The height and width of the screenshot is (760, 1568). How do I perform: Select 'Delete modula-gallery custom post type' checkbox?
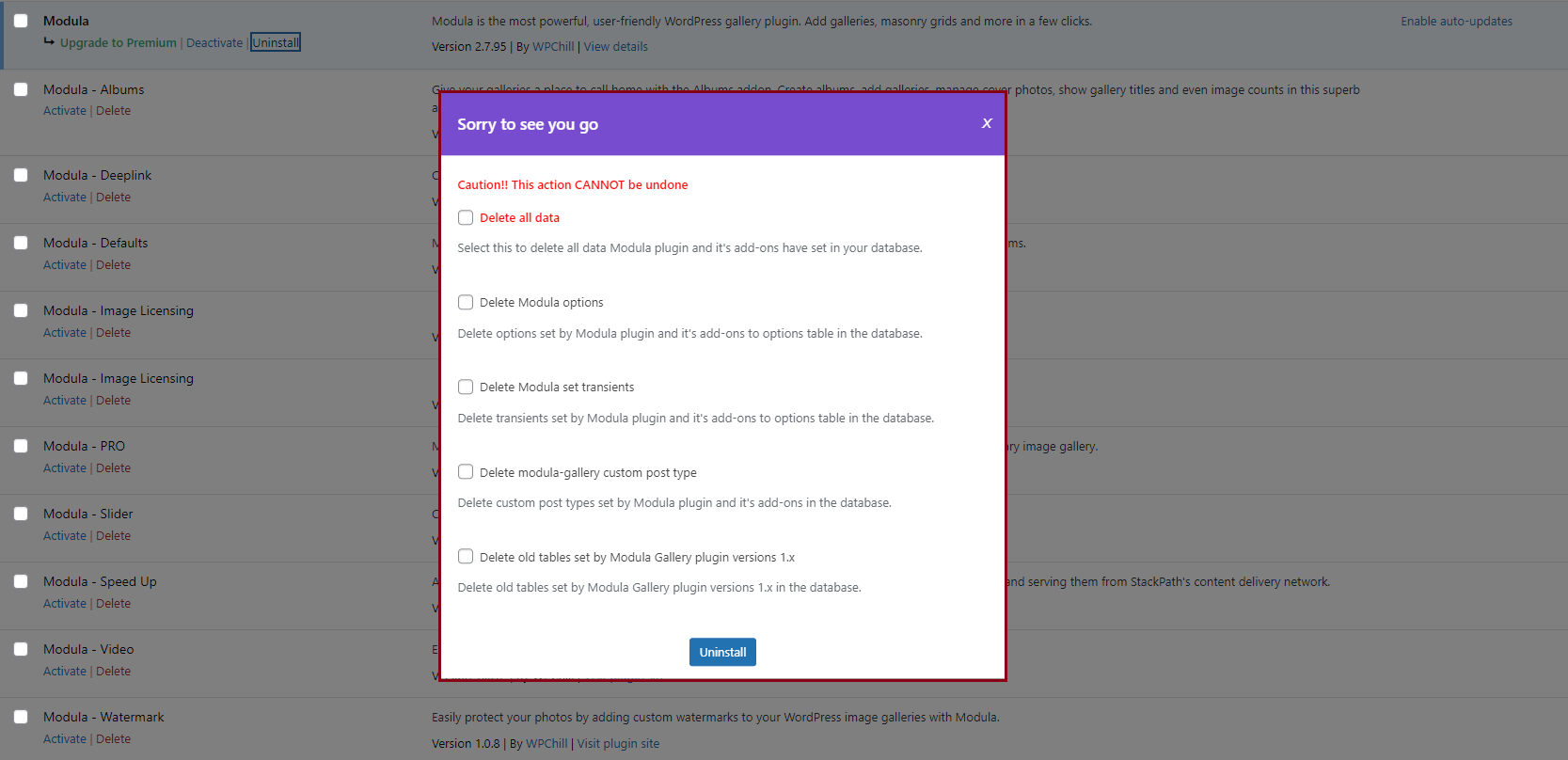pos(466,472)
